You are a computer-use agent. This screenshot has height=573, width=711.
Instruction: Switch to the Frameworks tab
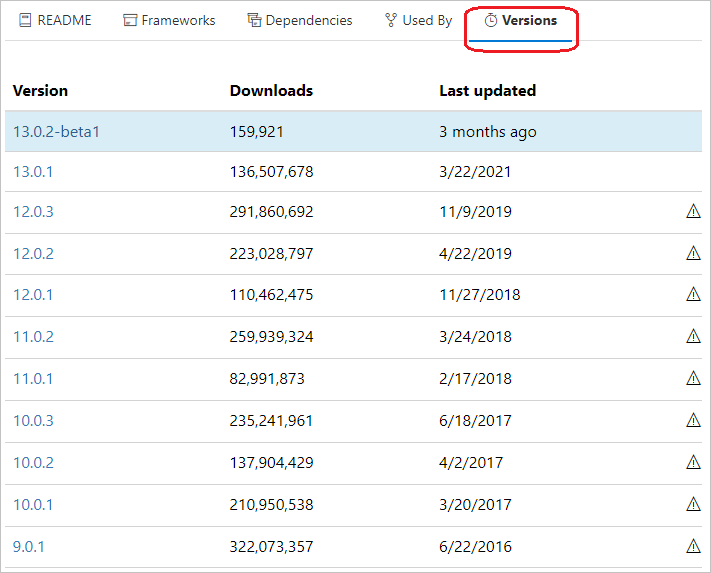pos(169,20)
